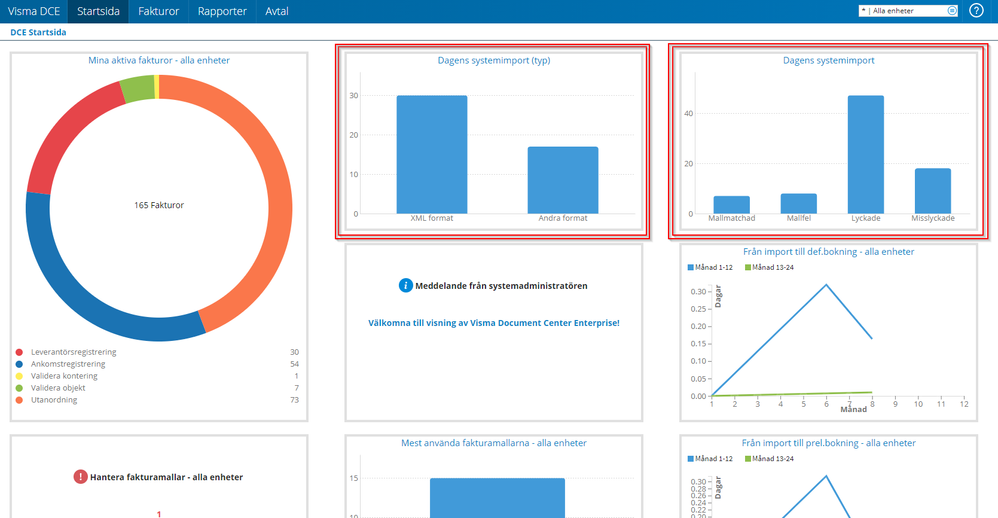Click the XML format axis label
The height and width of the screenshot is (518, 998).
coord(432,218)
